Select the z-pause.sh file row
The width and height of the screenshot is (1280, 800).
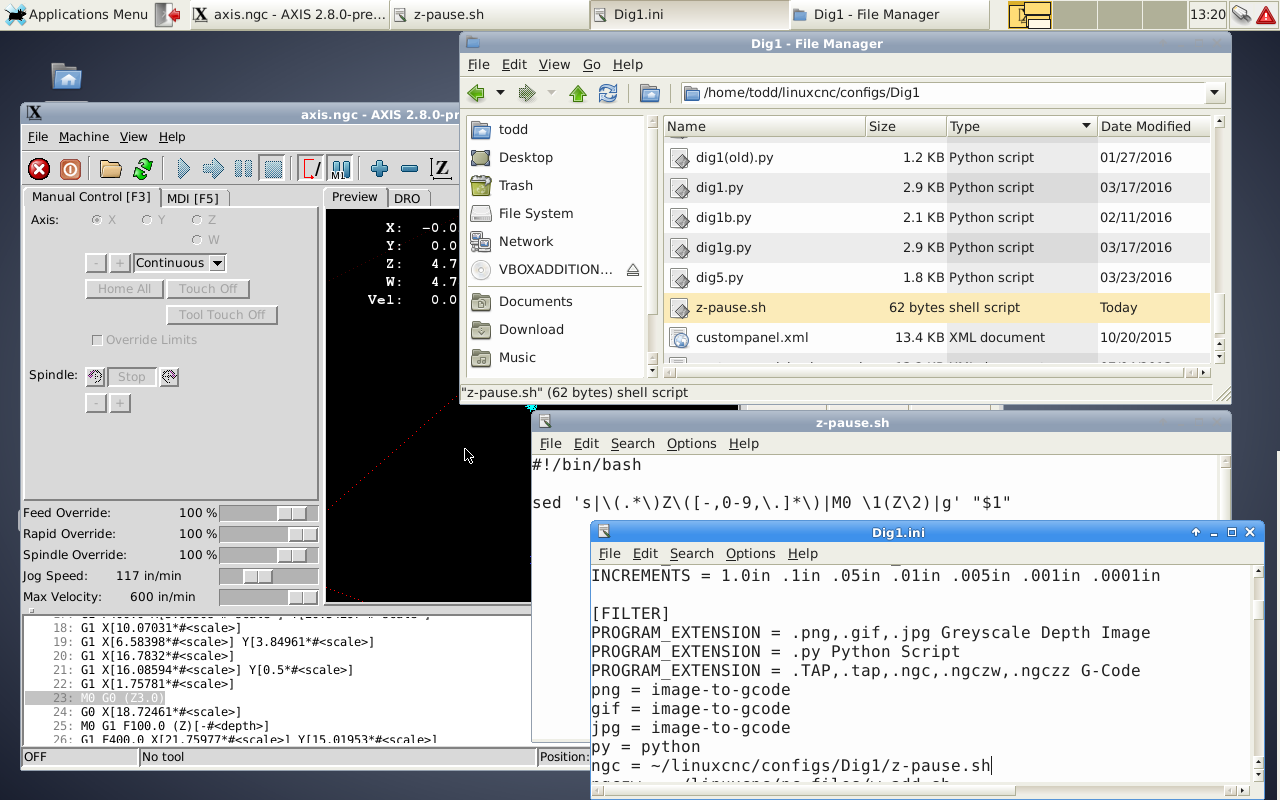(x=936, y=308)
